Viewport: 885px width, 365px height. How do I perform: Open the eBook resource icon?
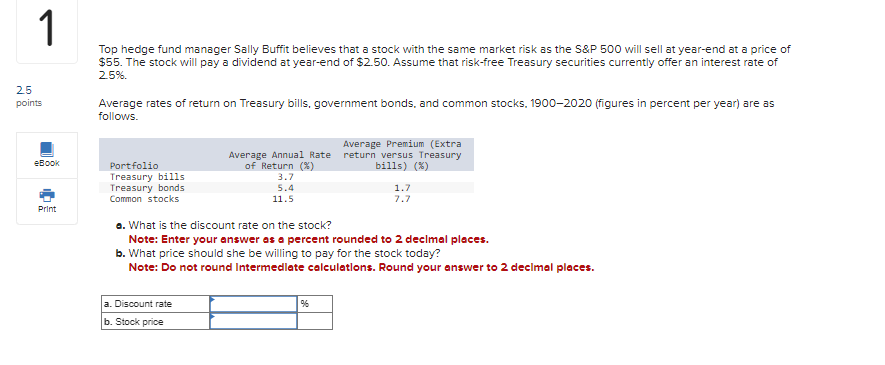[x=47, y=149]
